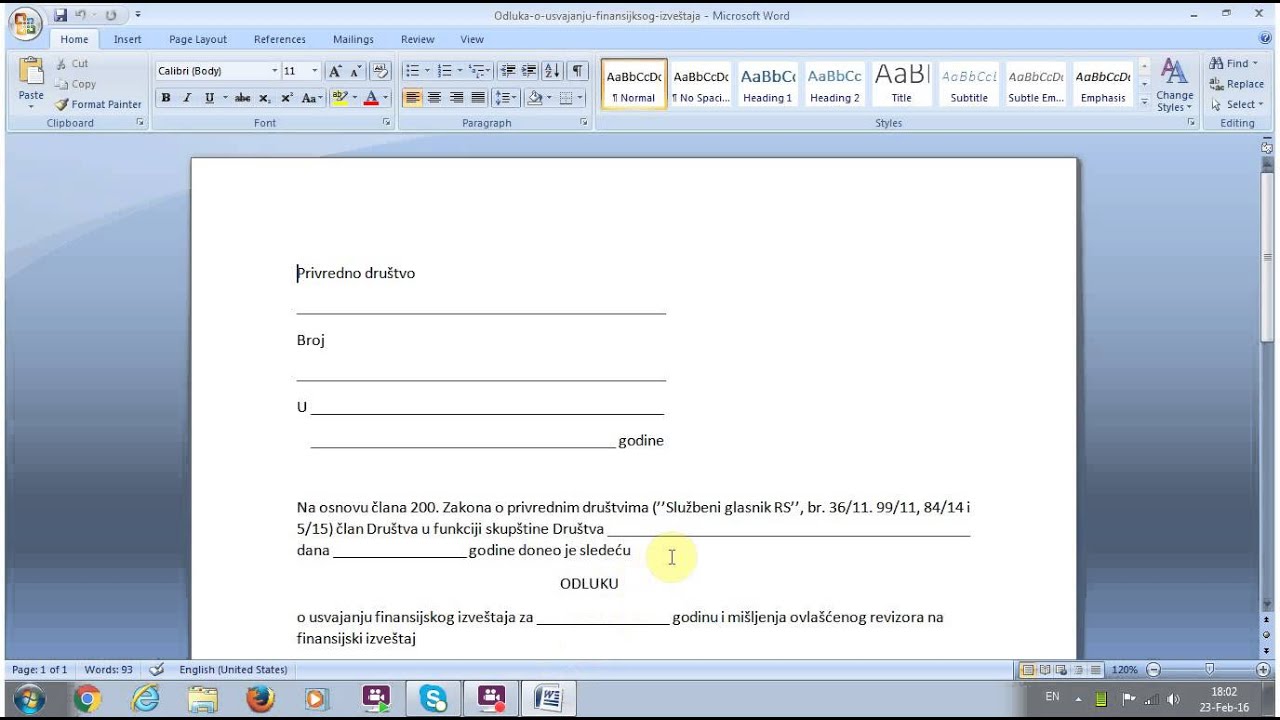Toggle Italic formatting

[187, 98]
